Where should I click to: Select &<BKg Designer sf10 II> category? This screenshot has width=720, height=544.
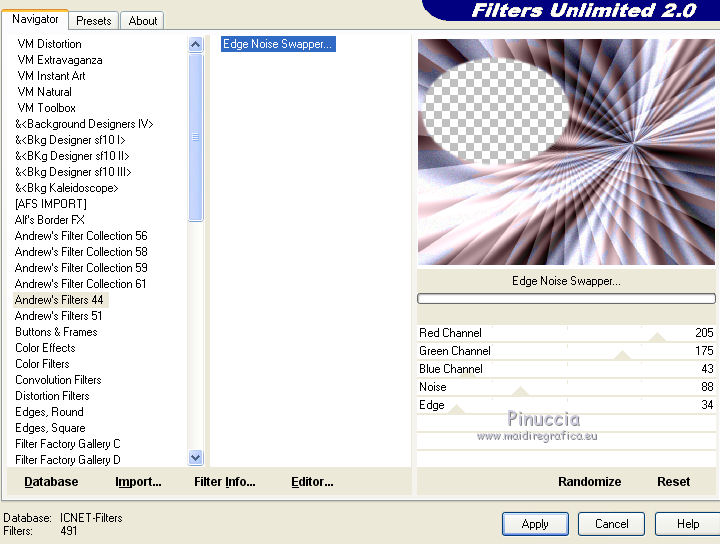click(72, 156)
